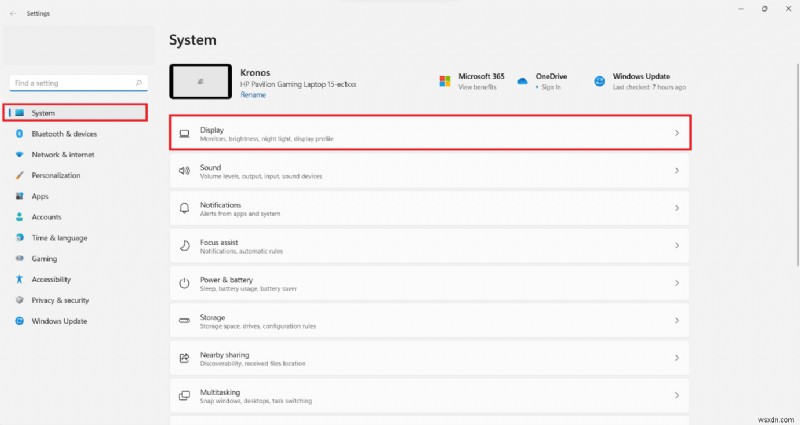Image resolution: width=800 pixels, height=425 pixels.
Task: Click the Power & battery power icon
Action: click(x=184, y=283)
